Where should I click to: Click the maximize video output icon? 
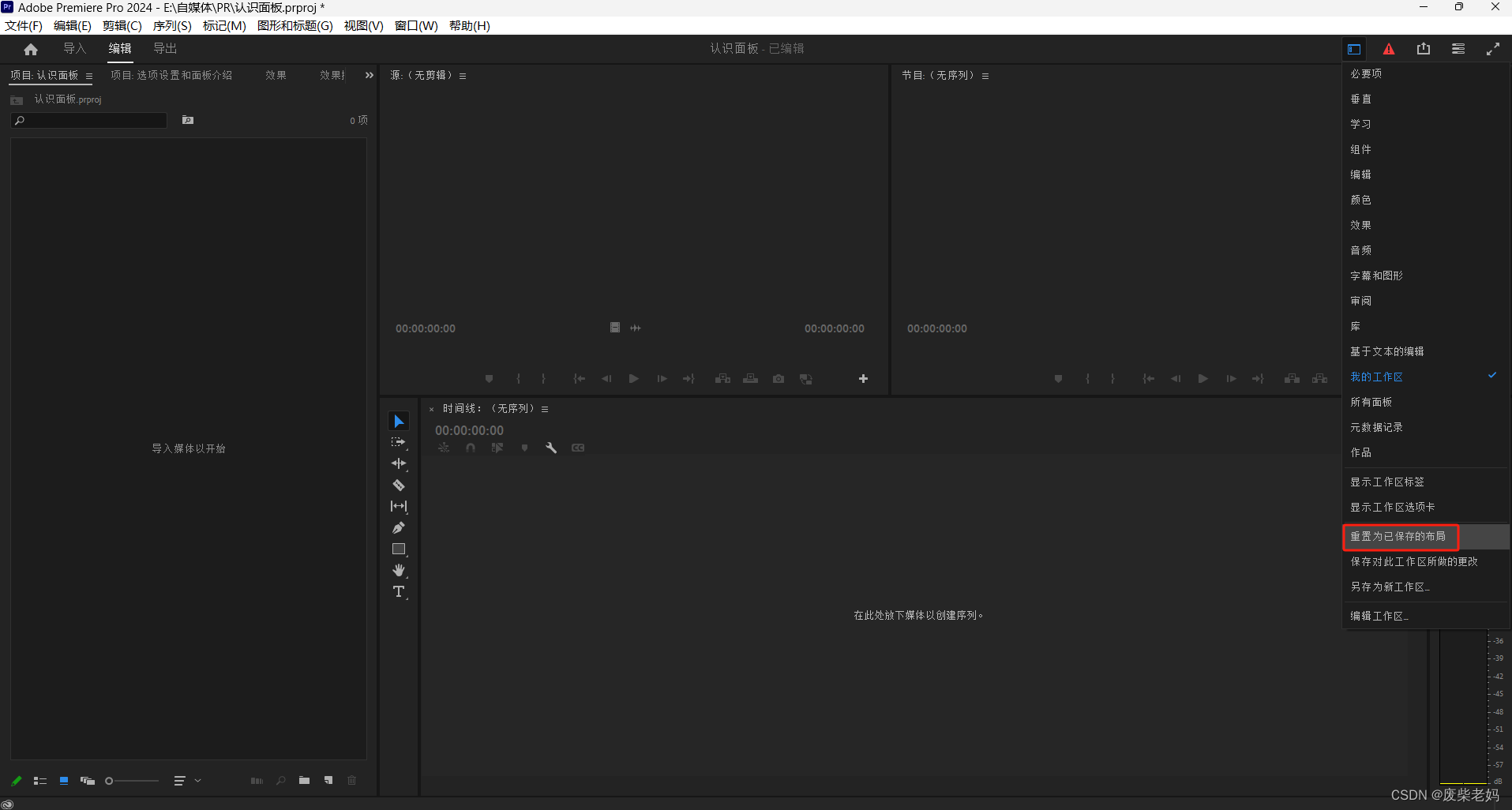coord(1493,49)
